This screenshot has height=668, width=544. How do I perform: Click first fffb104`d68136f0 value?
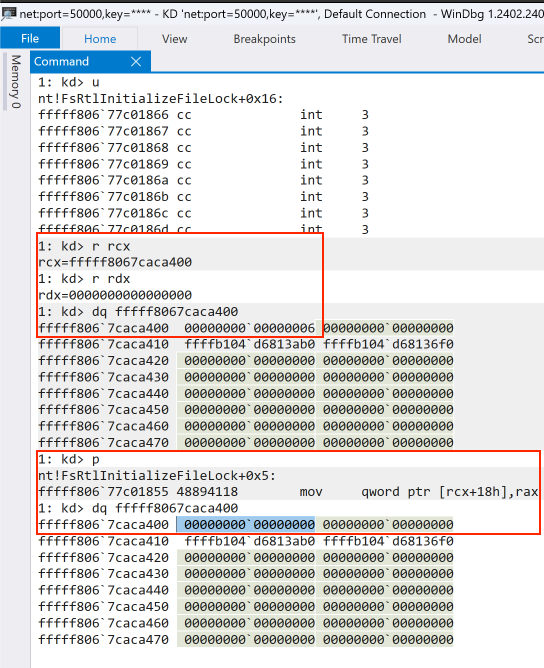tap(388, 344)
